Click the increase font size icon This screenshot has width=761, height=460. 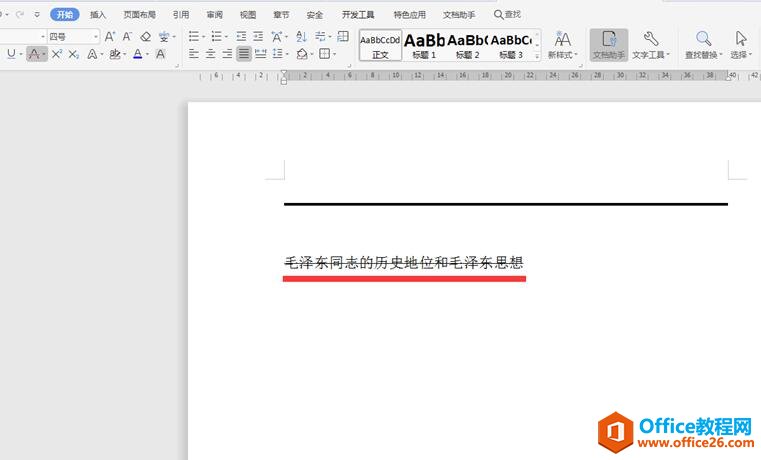coord(110,36)
